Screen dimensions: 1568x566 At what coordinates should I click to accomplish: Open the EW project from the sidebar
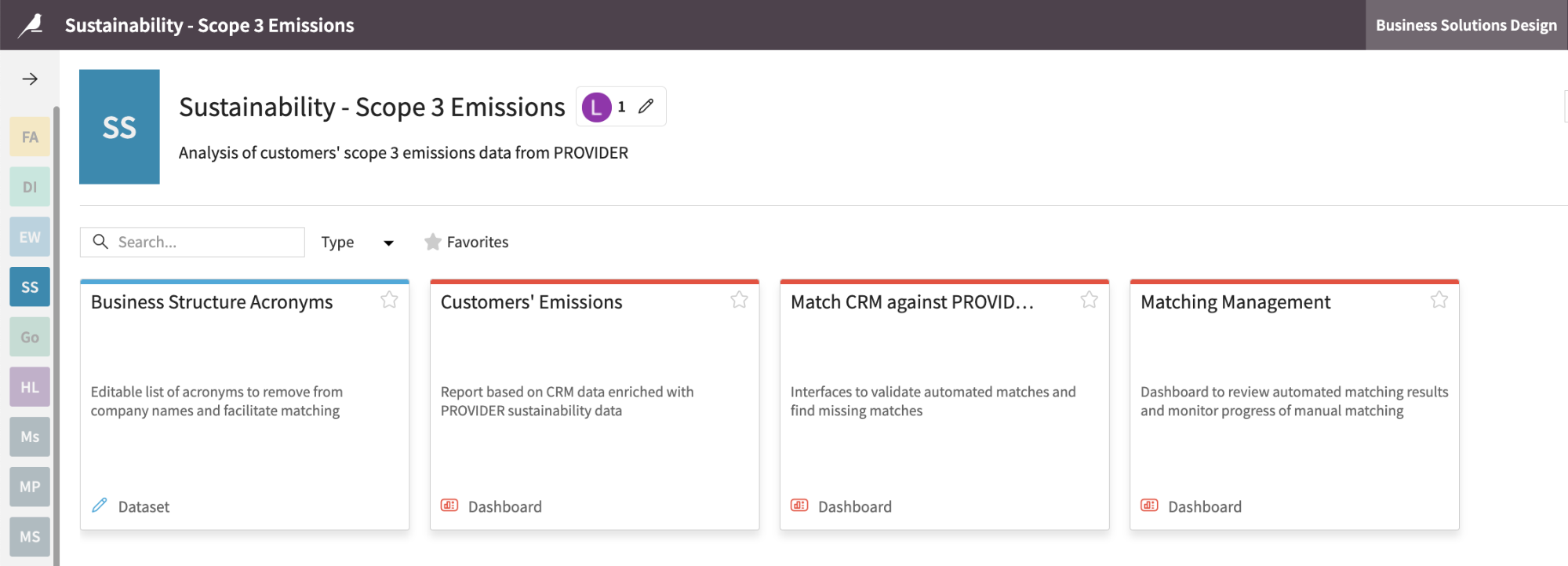coord(29,236)
